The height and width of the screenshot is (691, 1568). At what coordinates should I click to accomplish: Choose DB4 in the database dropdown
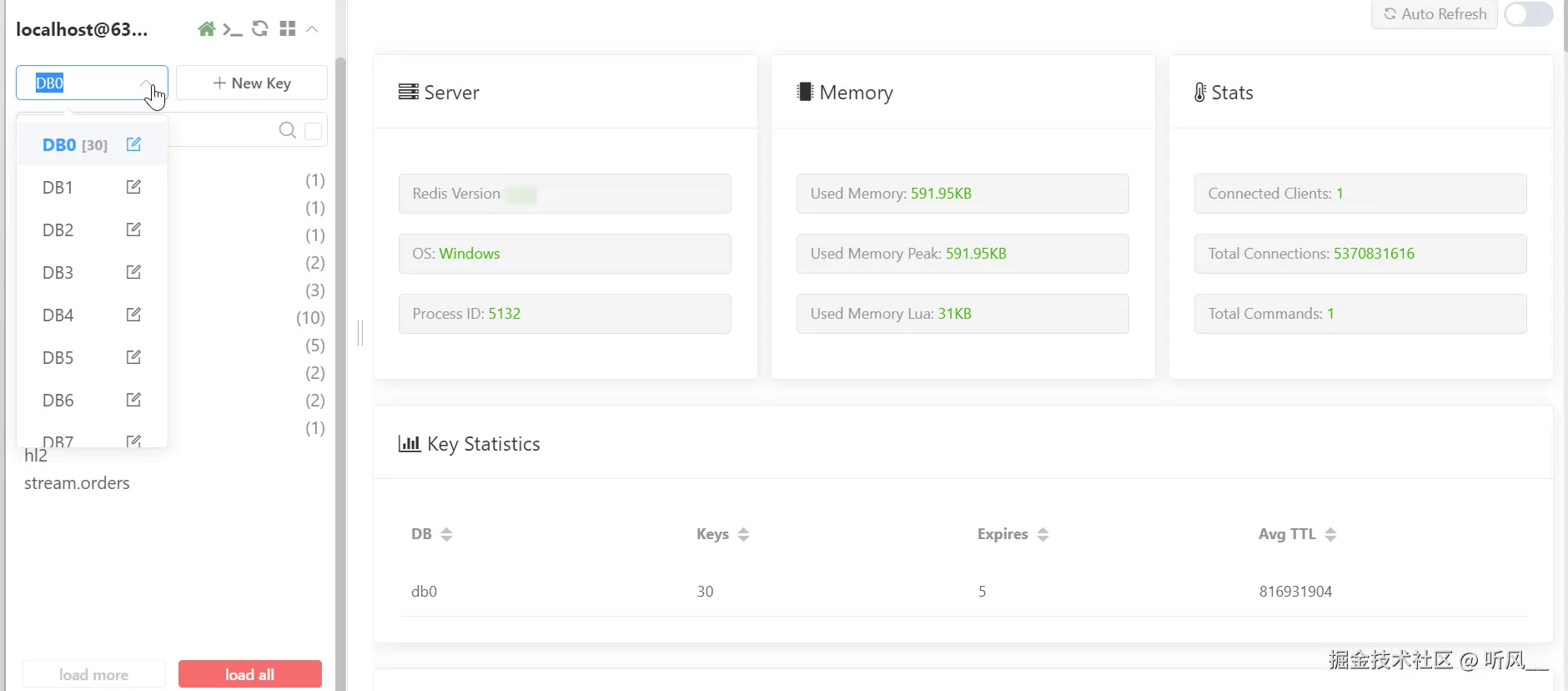pyautogui.click(x=58, y=315)
